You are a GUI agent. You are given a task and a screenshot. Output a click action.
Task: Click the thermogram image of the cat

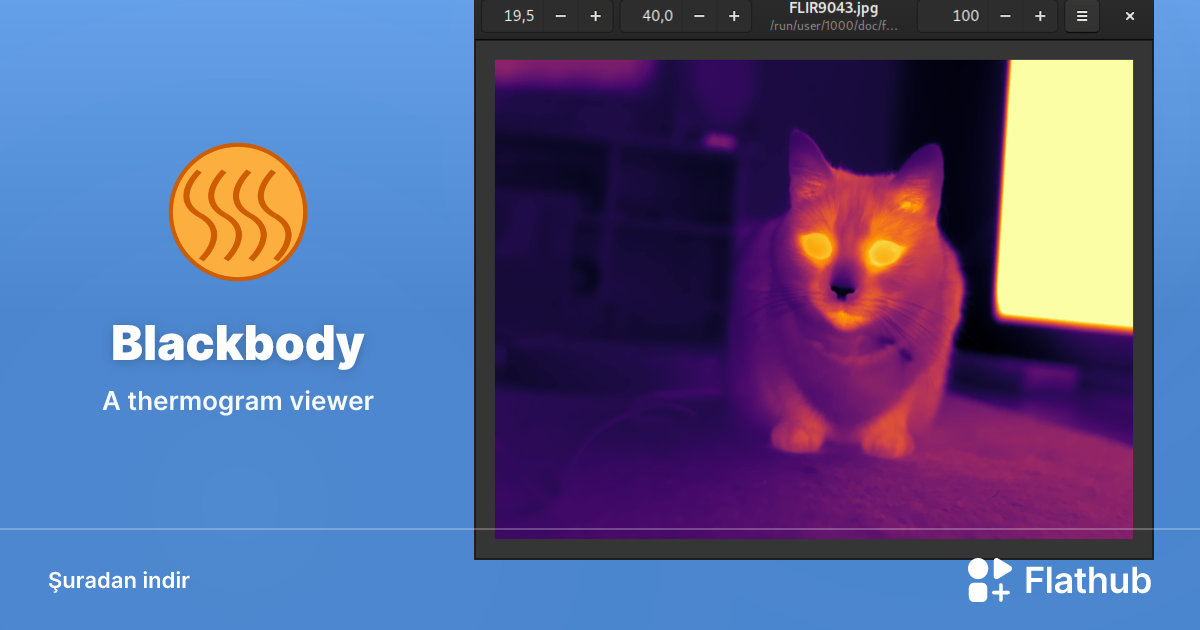[814, 300]
